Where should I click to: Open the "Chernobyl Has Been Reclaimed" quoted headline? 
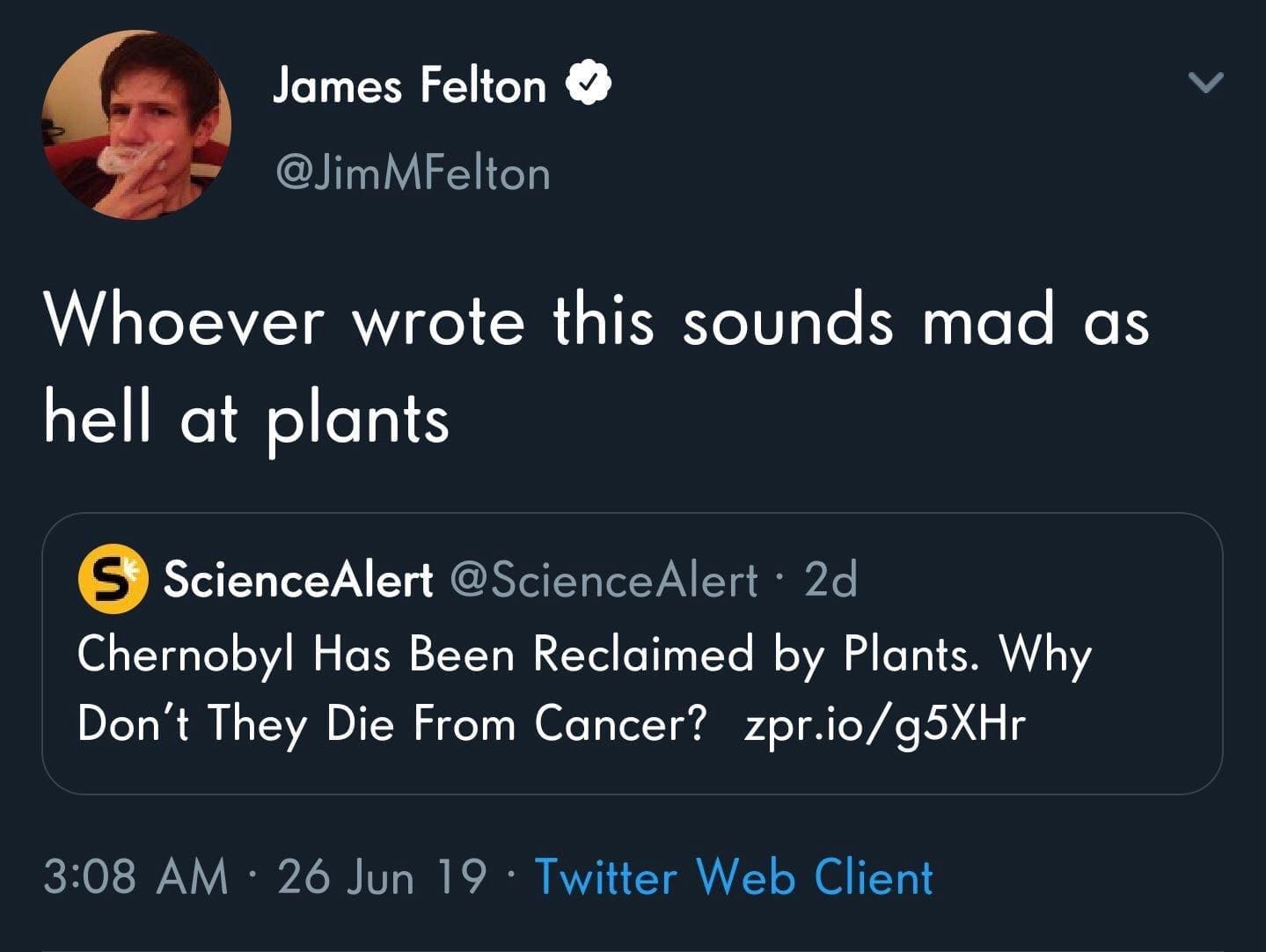[415, 655]
